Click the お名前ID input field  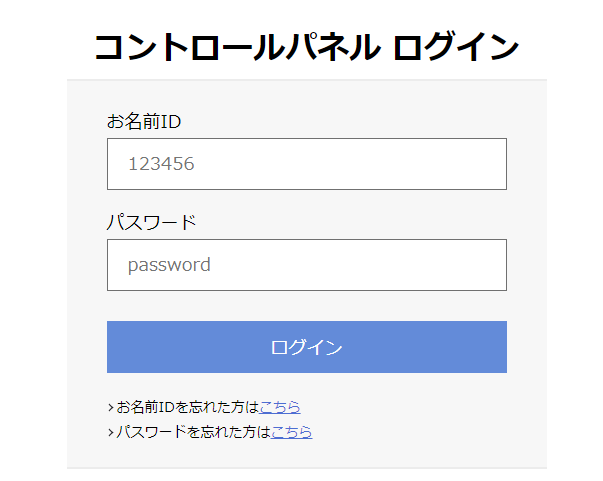[306, 164]
